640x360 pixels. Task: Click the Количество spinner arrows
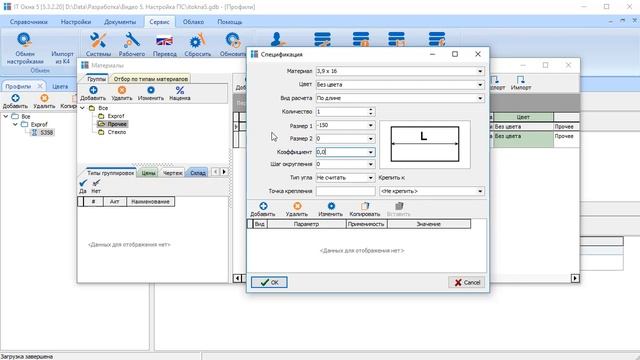pyautogui.click(x=371, y=111)
